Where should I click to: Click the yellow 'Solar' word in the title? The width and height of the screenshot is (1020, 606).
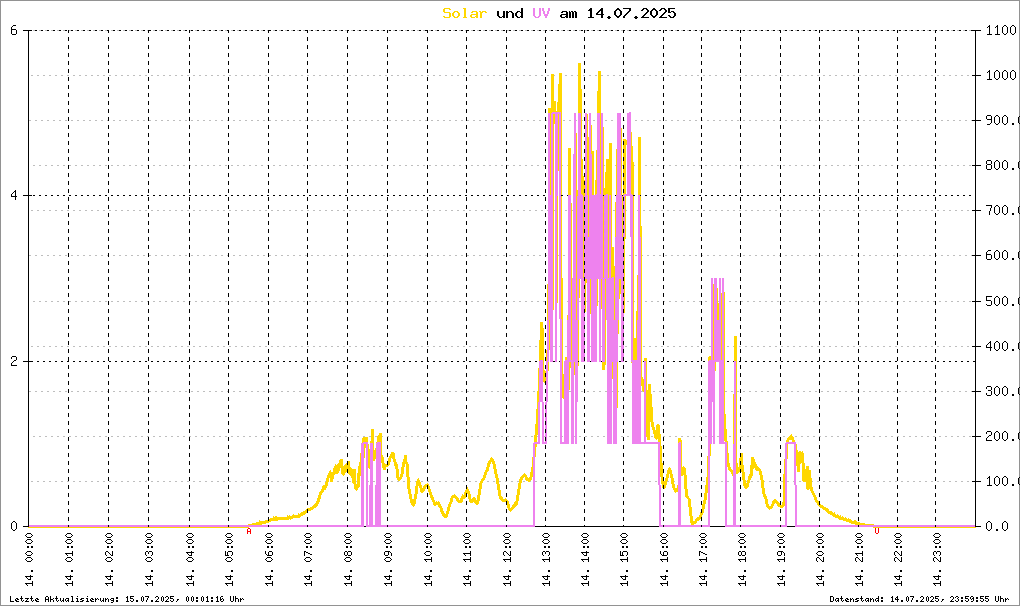[464, 14]
